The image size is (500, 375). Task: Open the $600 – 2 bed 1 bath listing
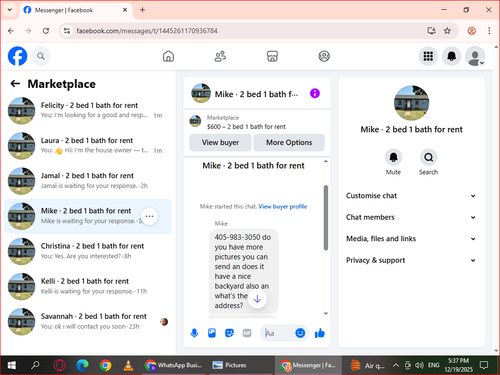(x=246, y=127)
